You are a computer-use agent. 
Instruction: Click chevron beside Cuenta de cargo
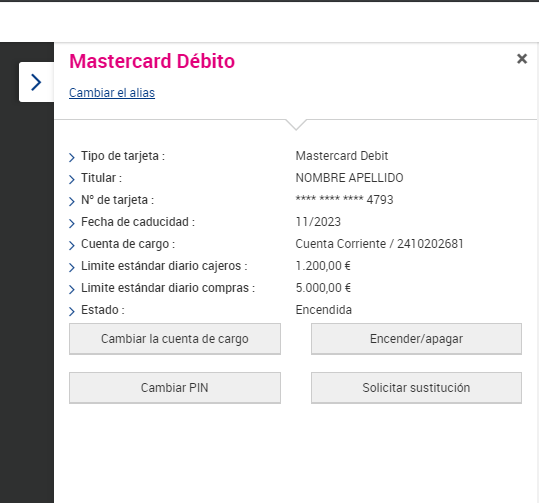coord(72,245)
